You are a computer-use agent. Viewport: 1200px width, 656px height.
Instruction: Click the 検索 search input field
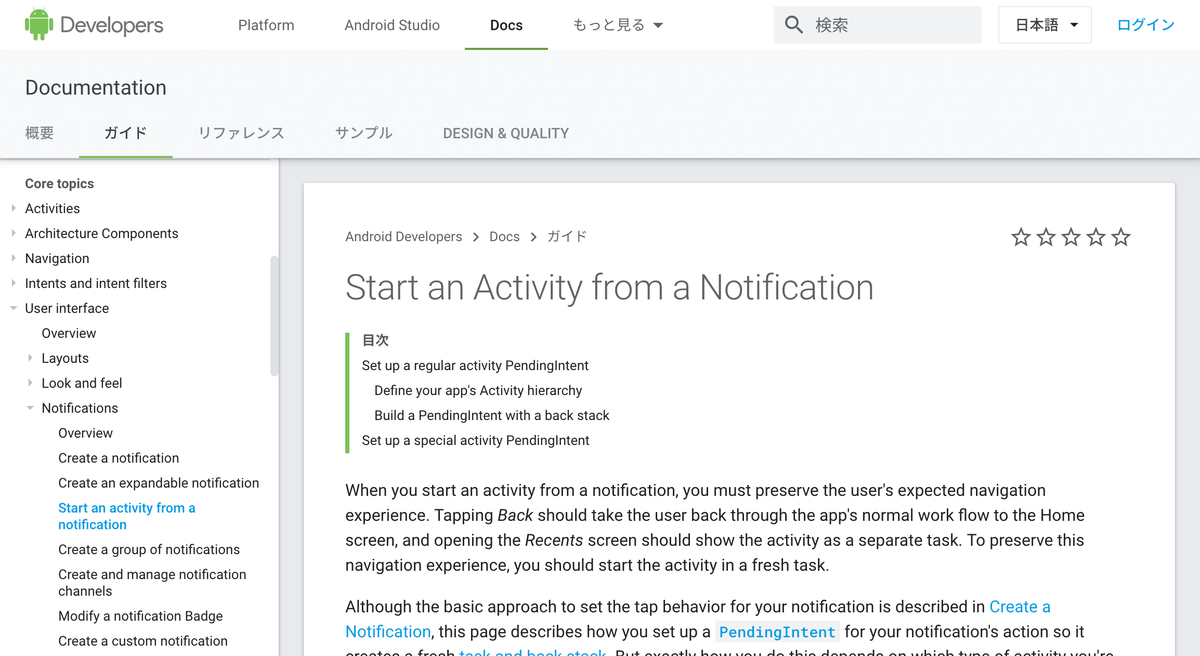pos(877,25)
